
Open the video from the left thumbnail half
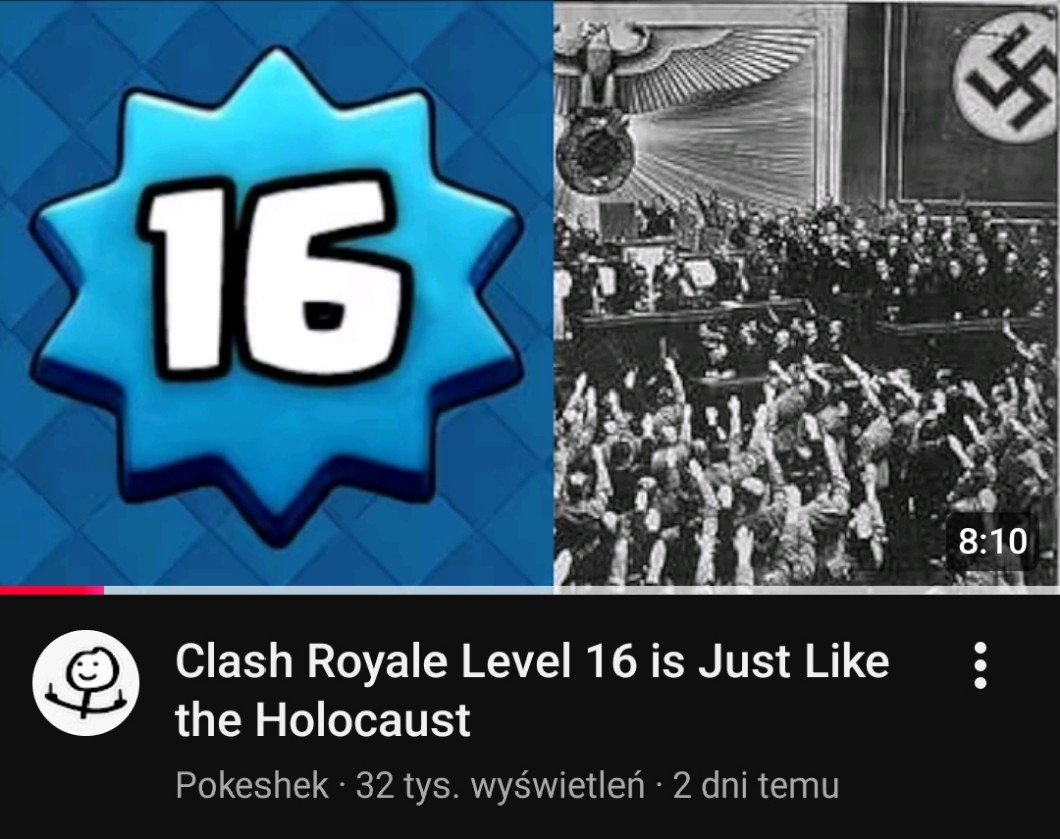click(276, 293)
